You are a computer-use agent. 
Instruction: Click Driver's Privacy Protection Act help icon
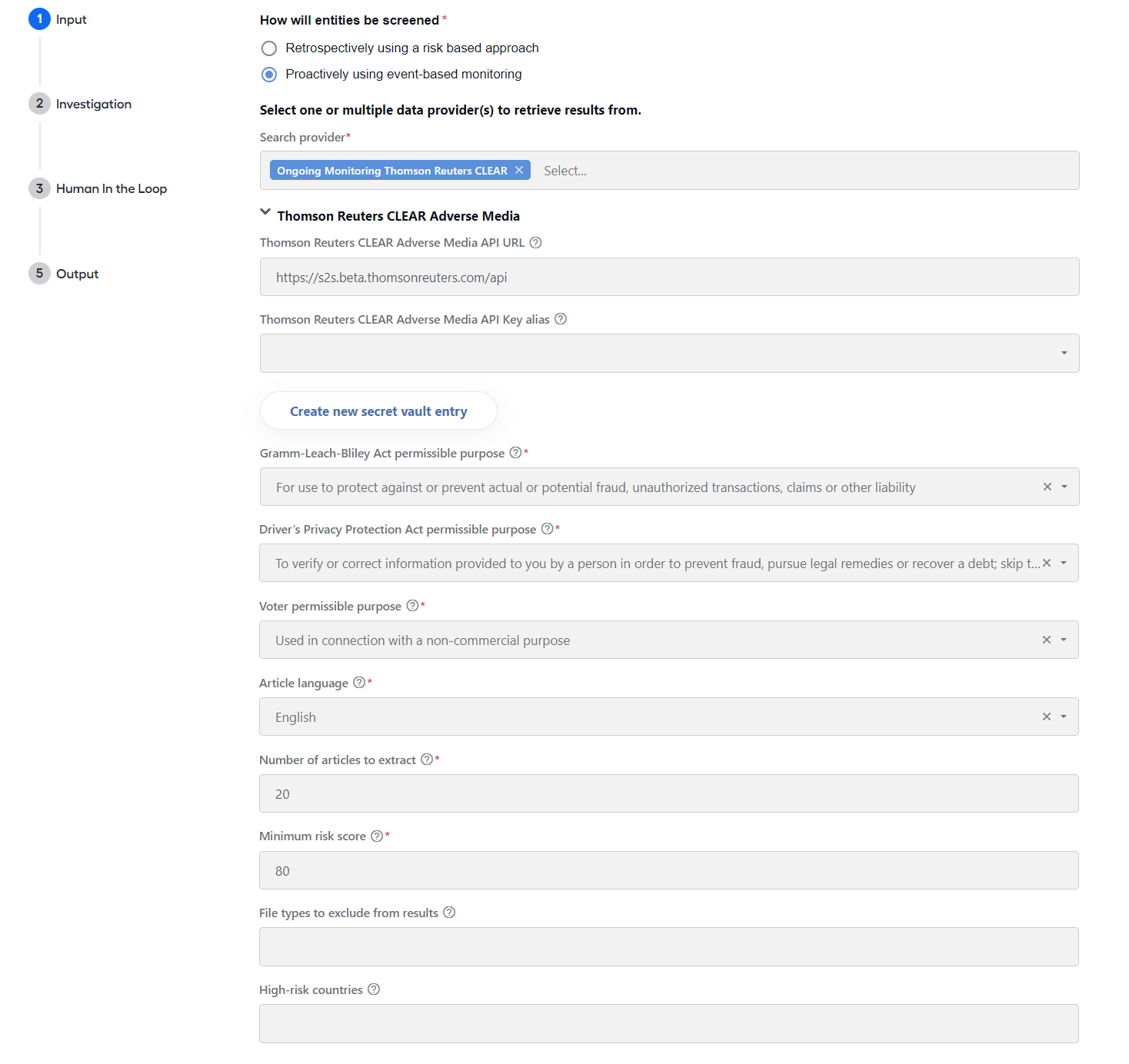click(547, 529)
